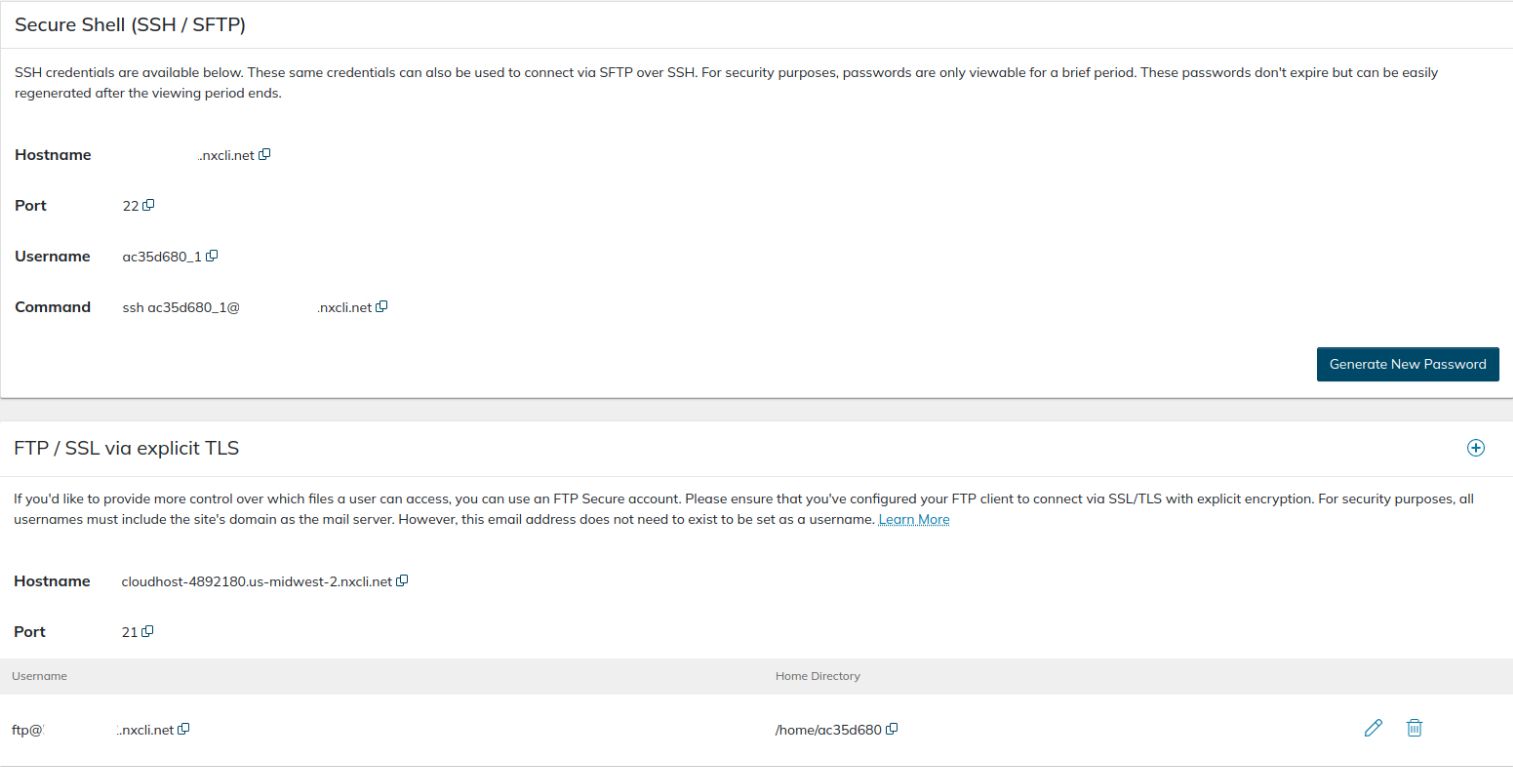Copy the SSH port number 22
1513x767 pixels.
coord(148,205)
